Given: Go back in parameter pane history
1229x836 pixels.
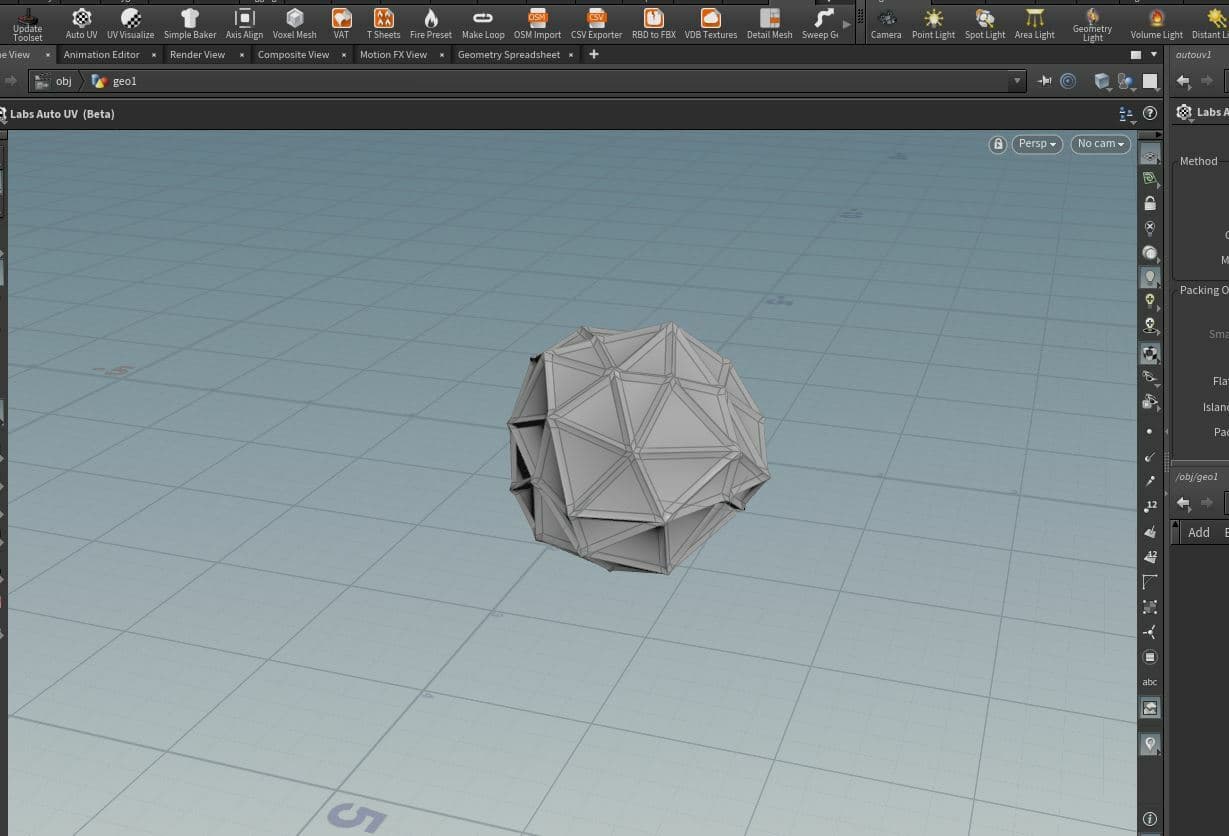Looking at the screenshot, I should pos(1183,81).
